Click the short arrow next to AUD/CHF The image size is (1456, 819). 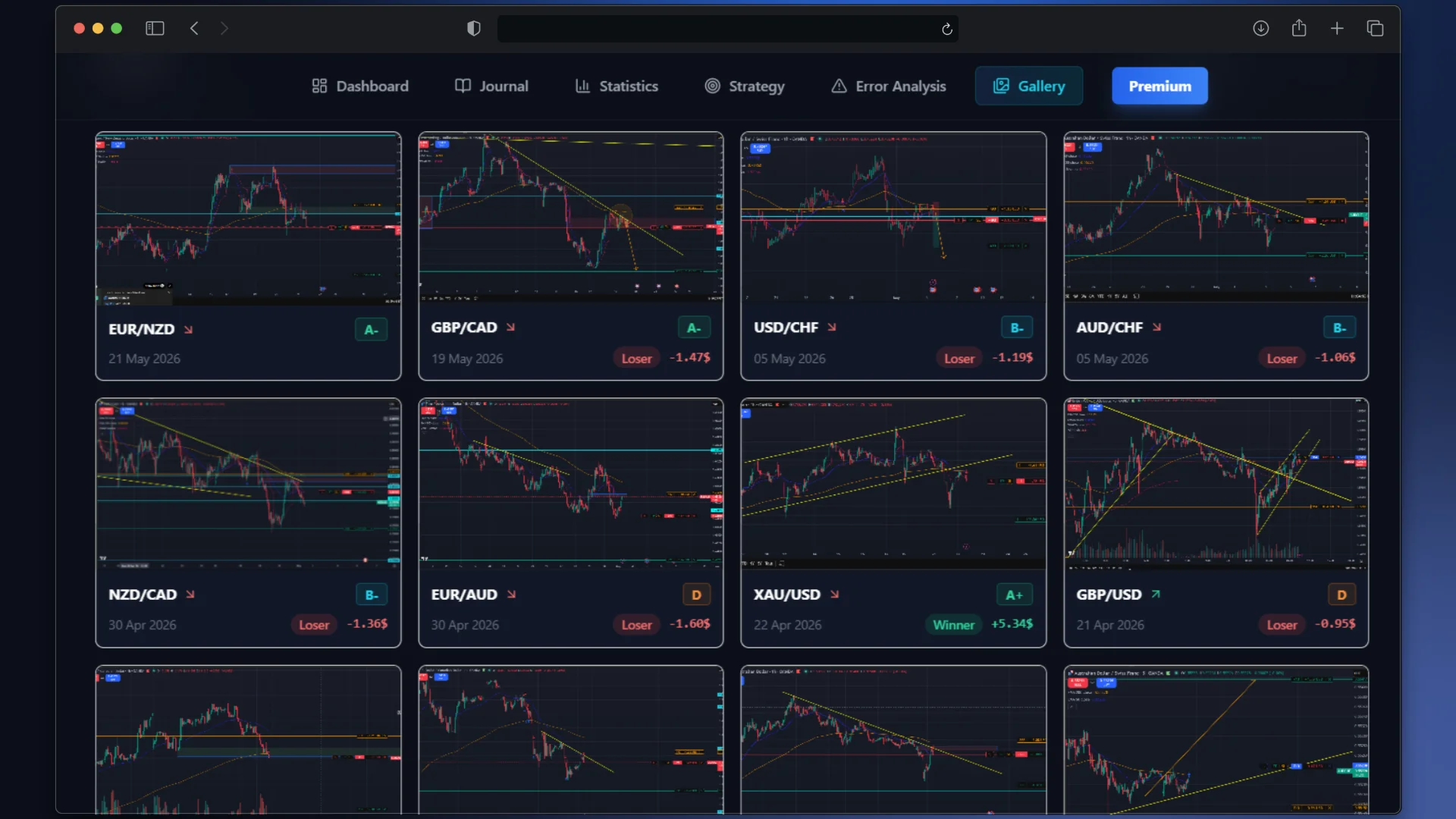point(1156,327)
